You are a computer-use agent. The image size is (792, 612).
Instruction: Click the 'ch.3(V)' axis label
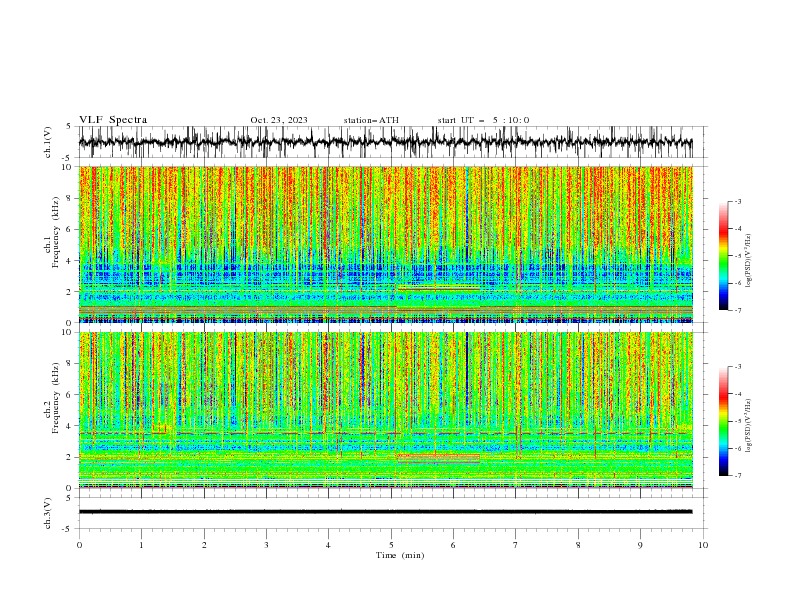coord(48,513)
